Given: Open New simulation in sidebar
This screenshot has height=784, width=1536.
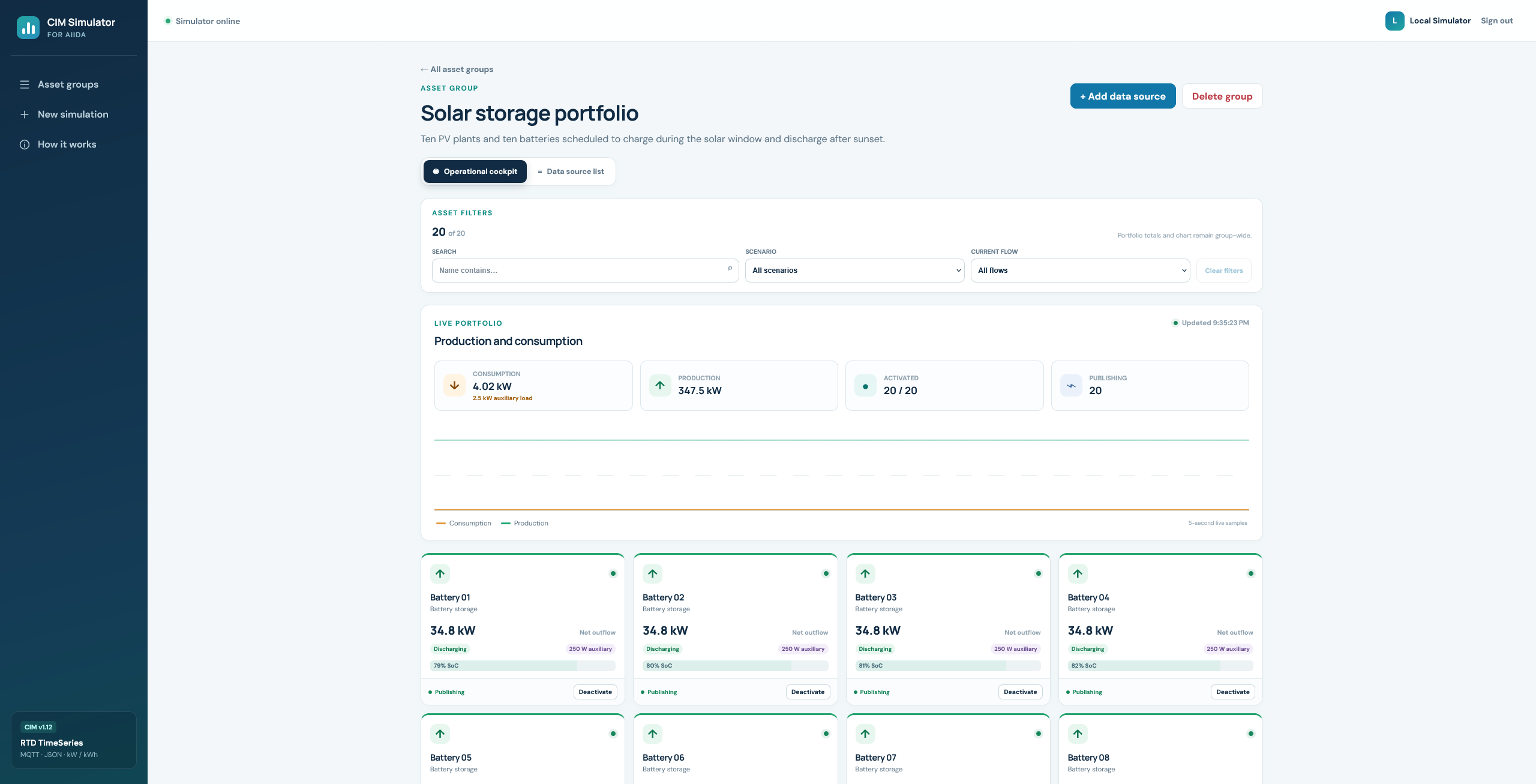Looking at the screenshot, I should [73, 115].
